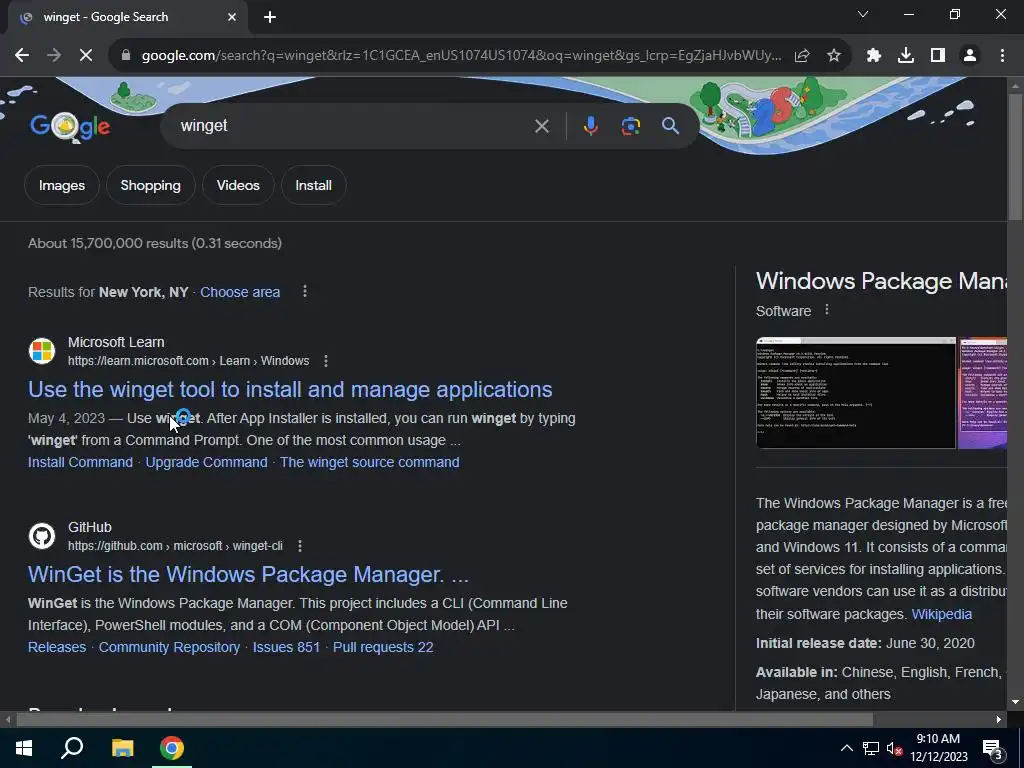Open the 9:10 AM clock and calendar
This screenshot has height=768, width=1024.
coord(938,748)
